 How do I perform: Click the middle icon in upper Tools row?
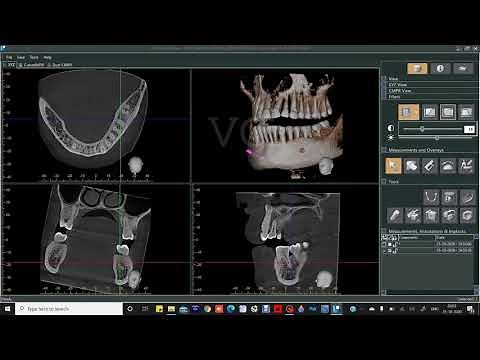point(449,197)
